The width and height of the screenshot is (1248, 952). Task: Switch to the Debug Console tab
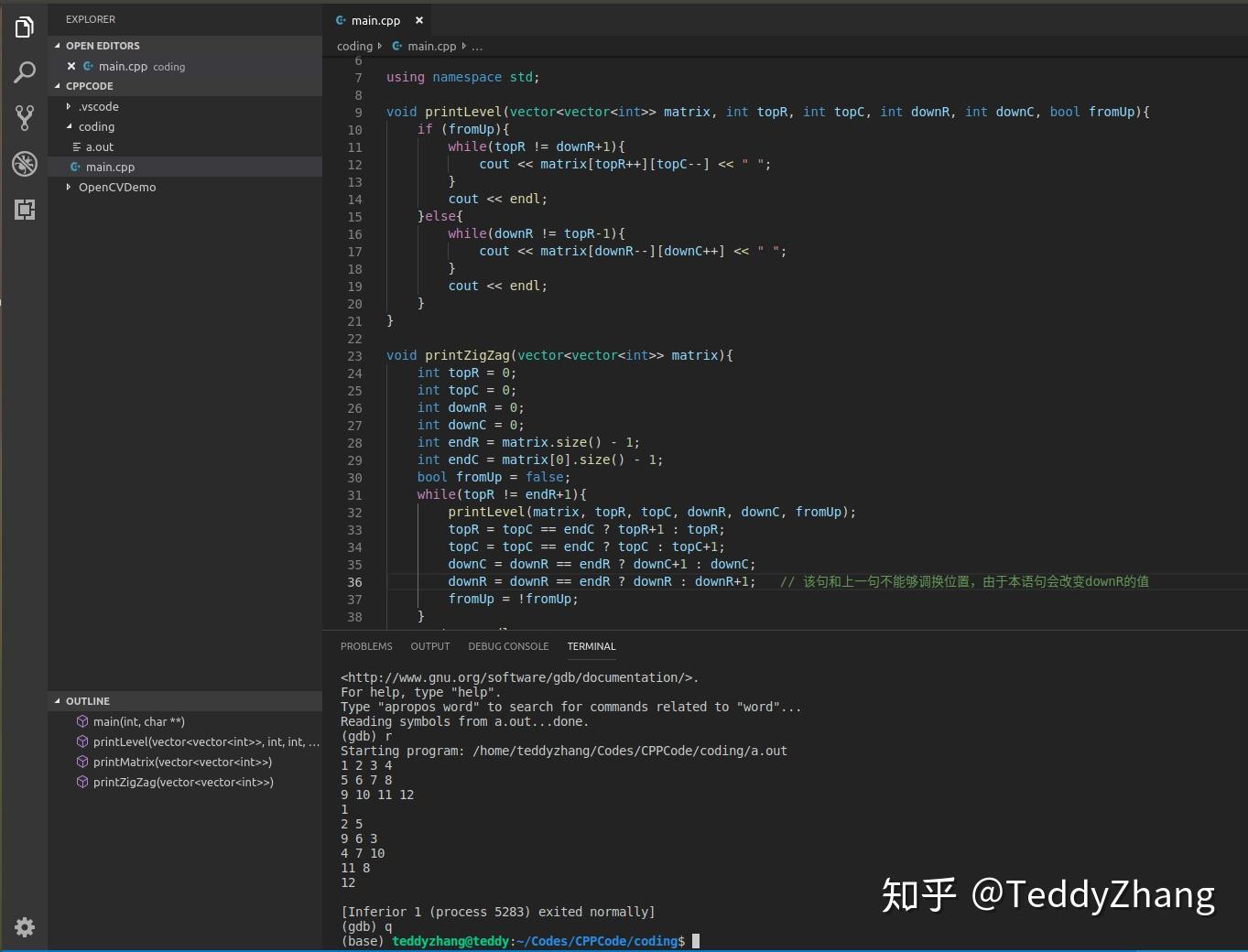click(508, 646)
